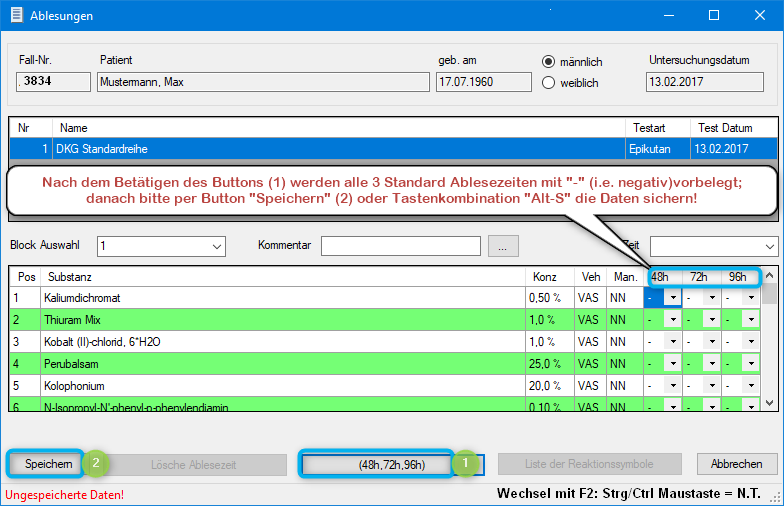Expand the 48h dropdown for Kaliumdichromat

click(673, 297)
